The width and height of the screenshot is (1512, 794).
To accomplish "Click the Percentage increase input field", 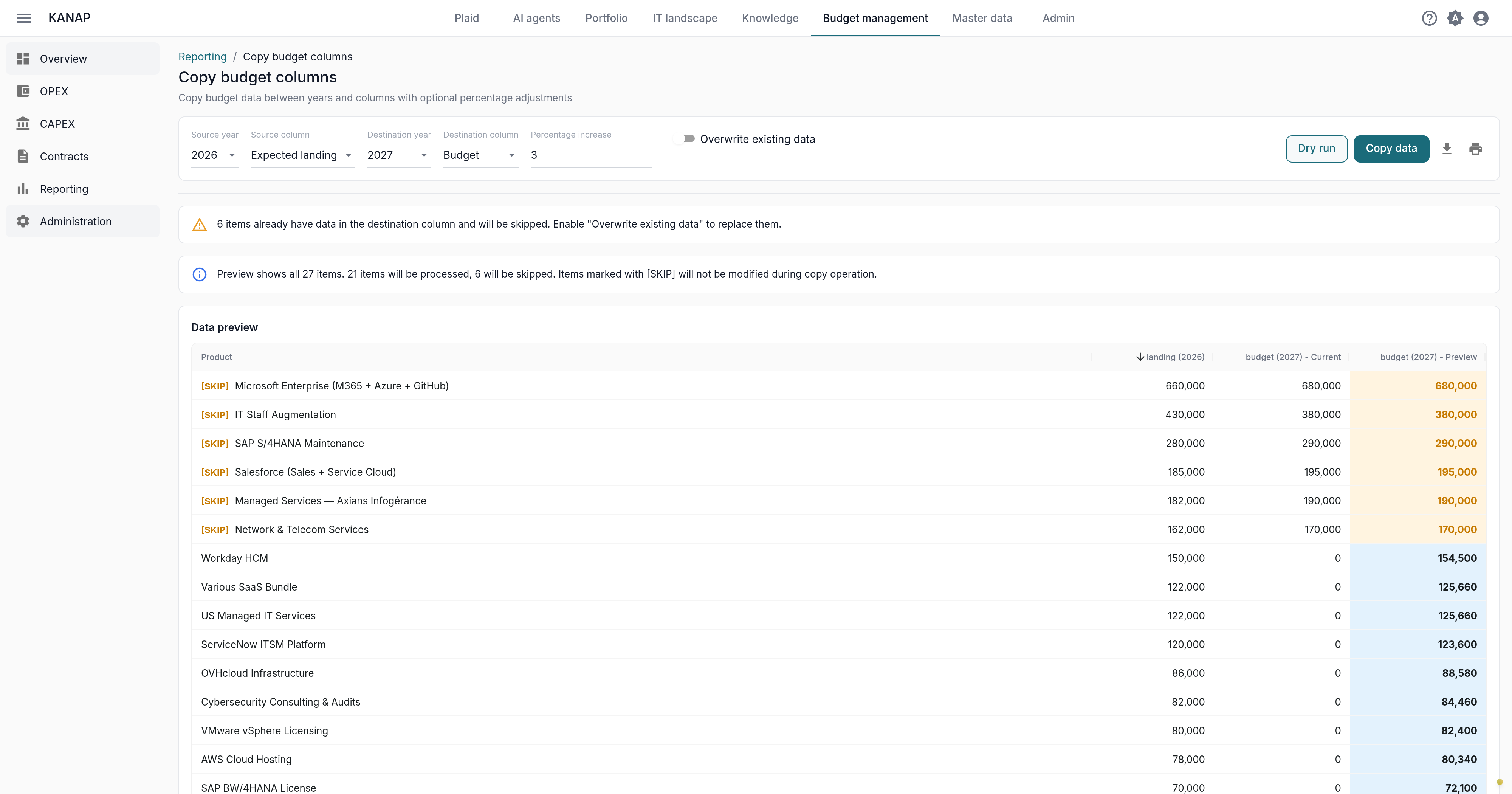I will (590, 155).
